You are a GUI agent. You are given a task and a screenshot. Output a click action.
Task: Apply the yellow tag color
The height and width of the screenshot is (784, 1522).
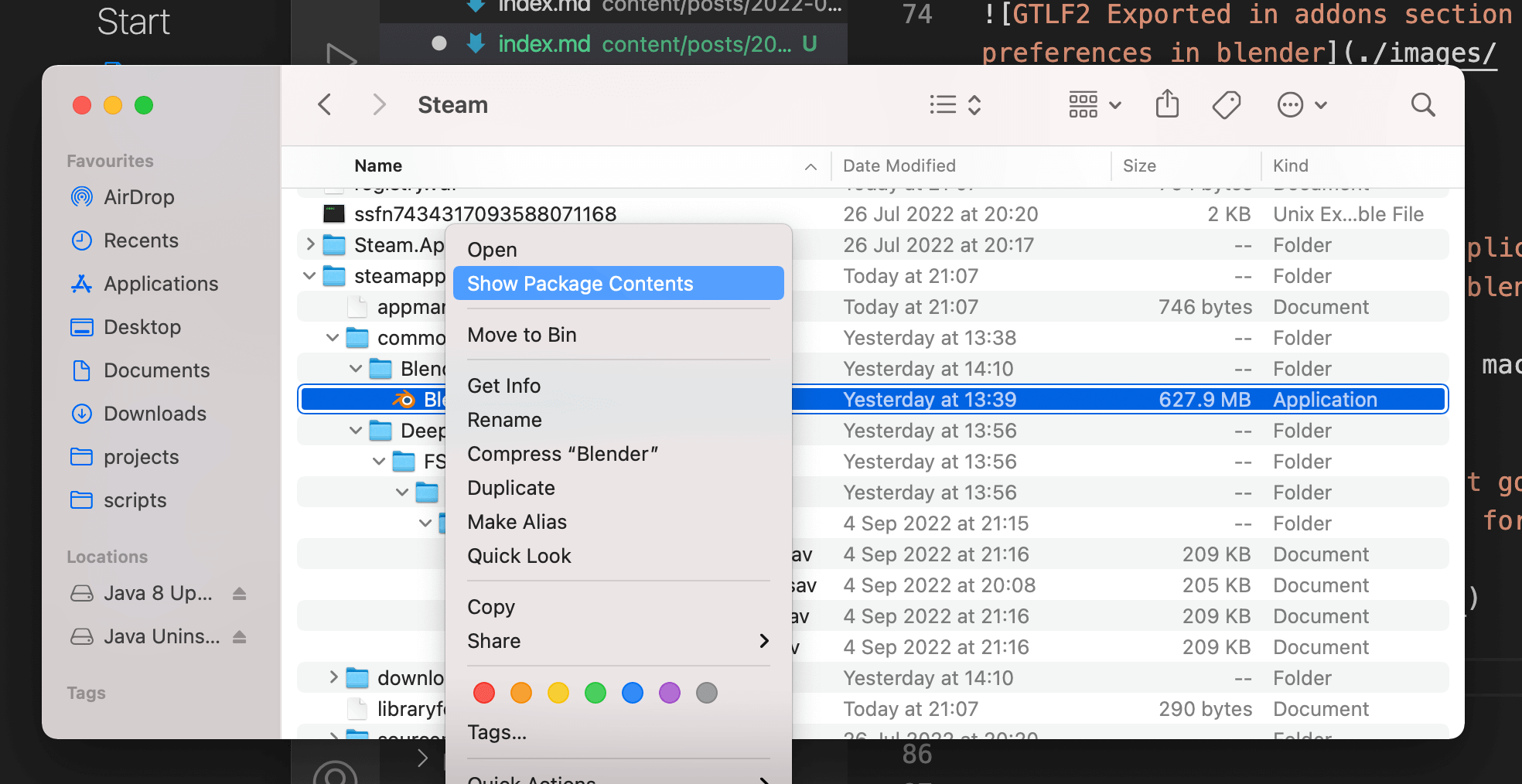pos(558,693)
